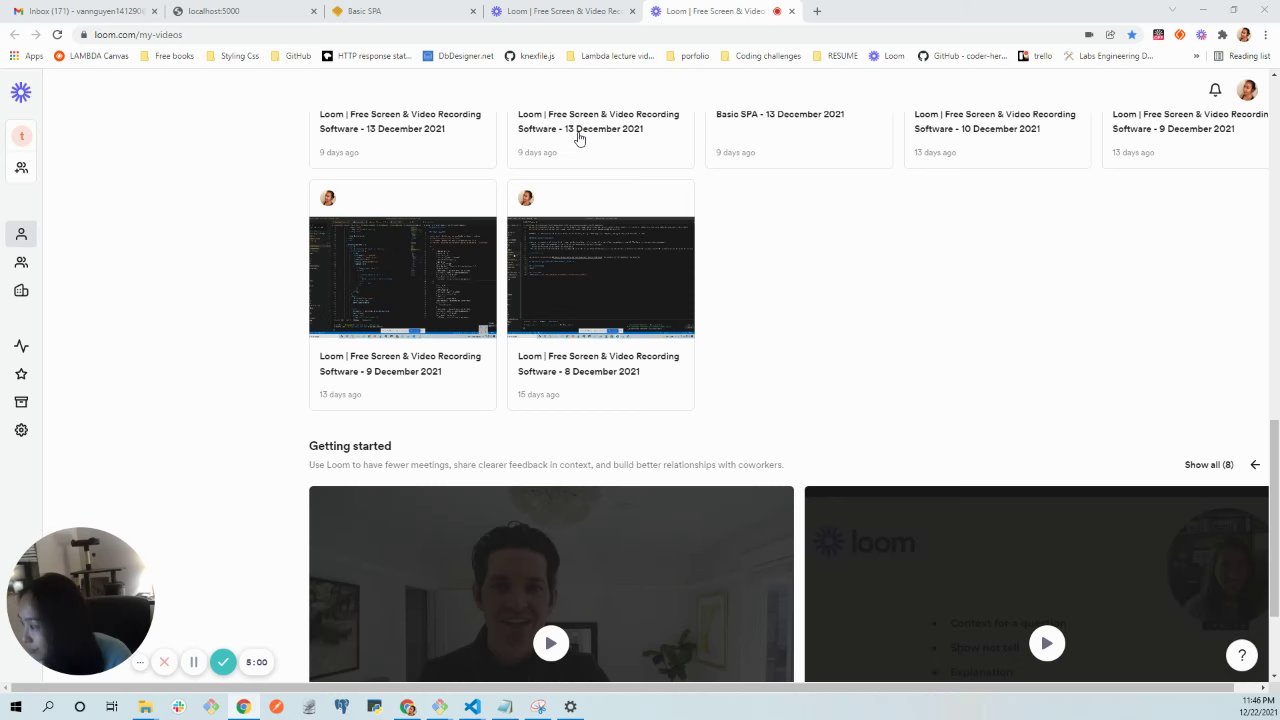Click the left arrow next to Show all

(x=1255, y=465)
